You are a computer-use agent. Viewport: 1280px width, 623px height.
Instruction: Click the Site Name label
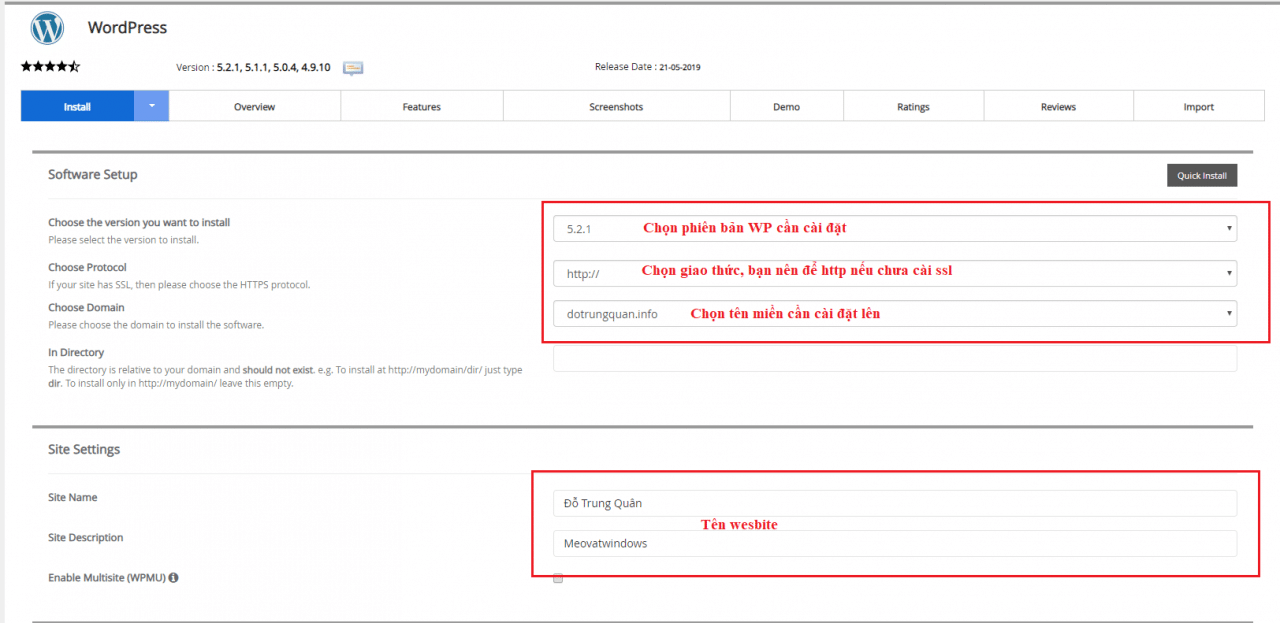tap(73, 497)
